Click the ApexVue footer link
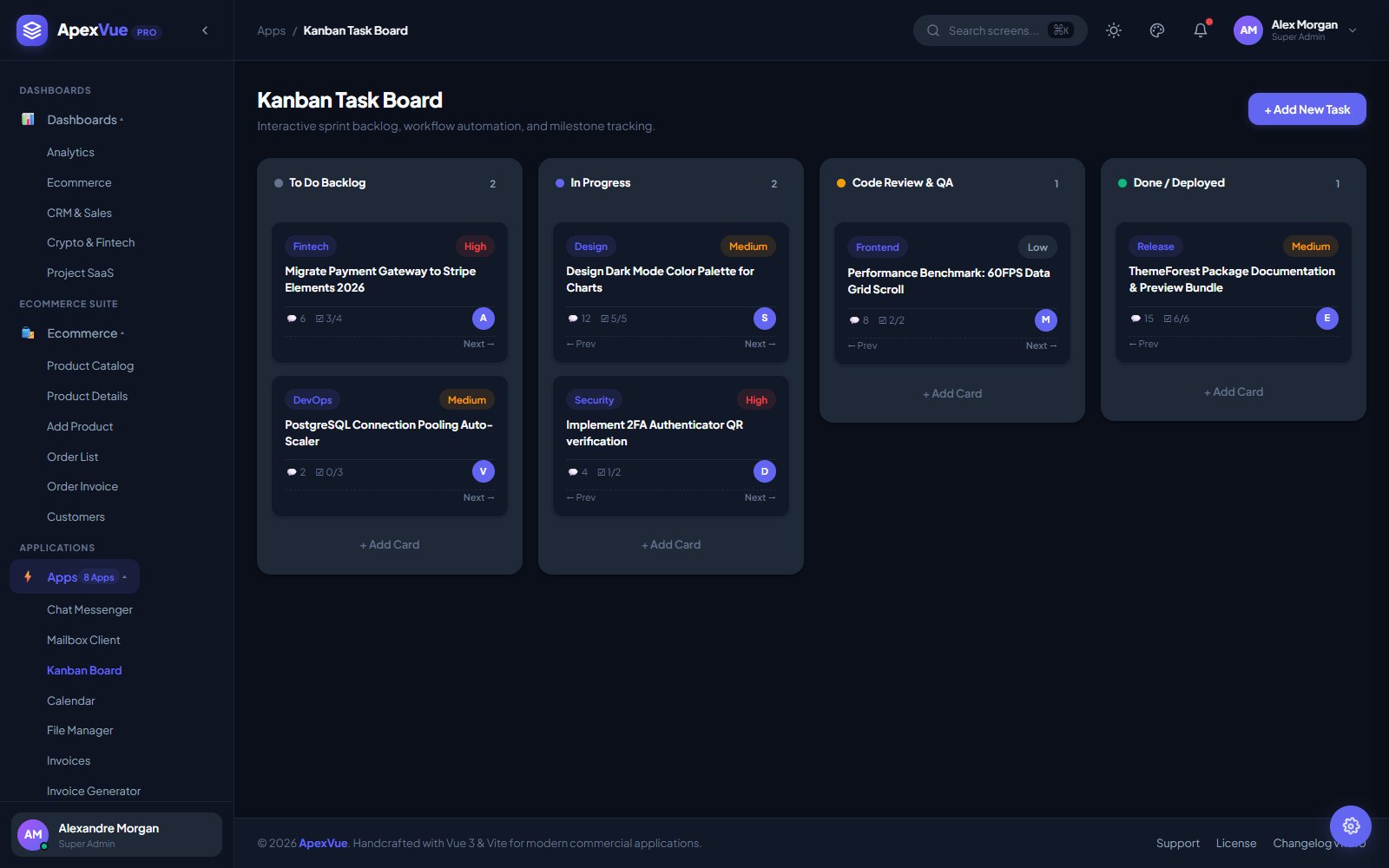The width and height of the screenshot is (1389, 868). [323, 843]
